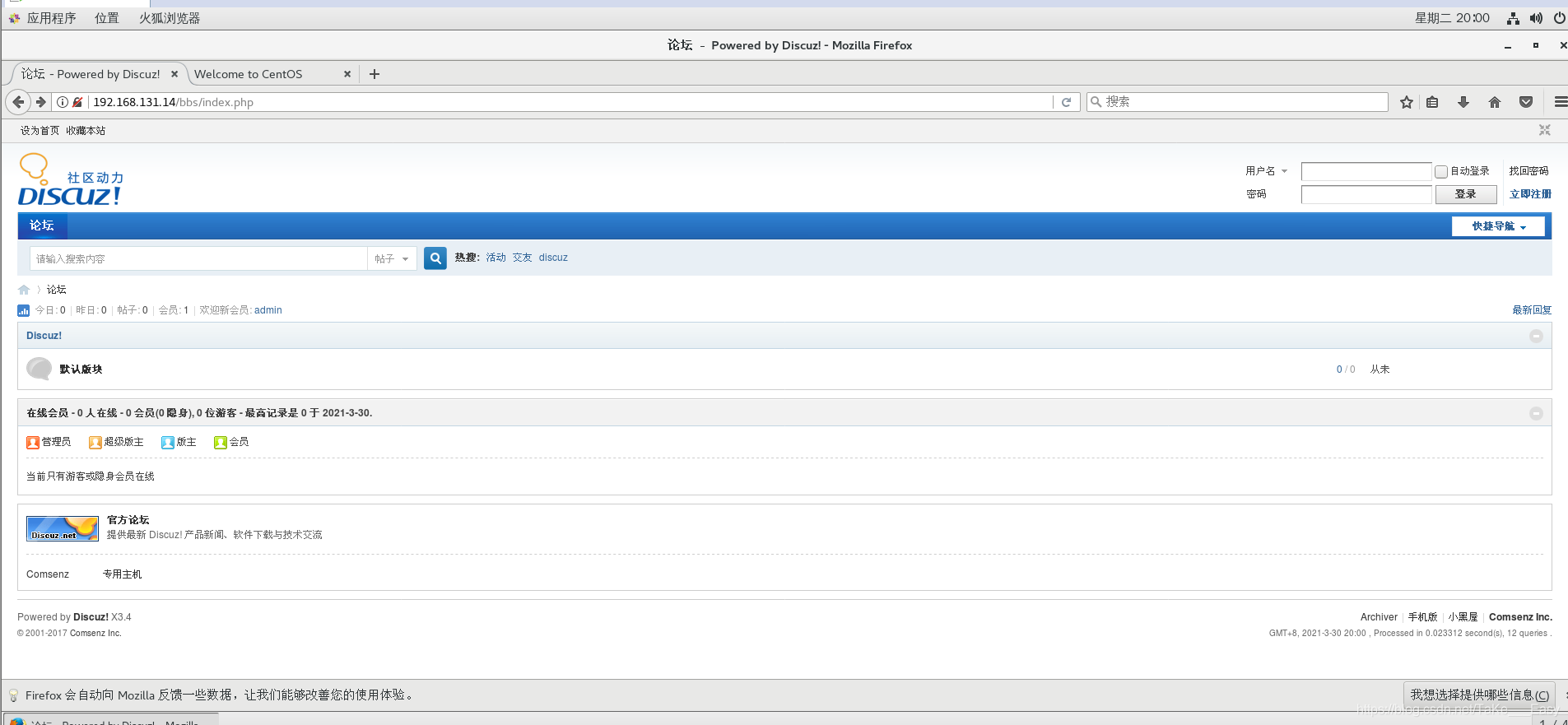Click the 设为首页 link
The width and height of the screenshot is (1568, 725).
[x=40, y=131]
